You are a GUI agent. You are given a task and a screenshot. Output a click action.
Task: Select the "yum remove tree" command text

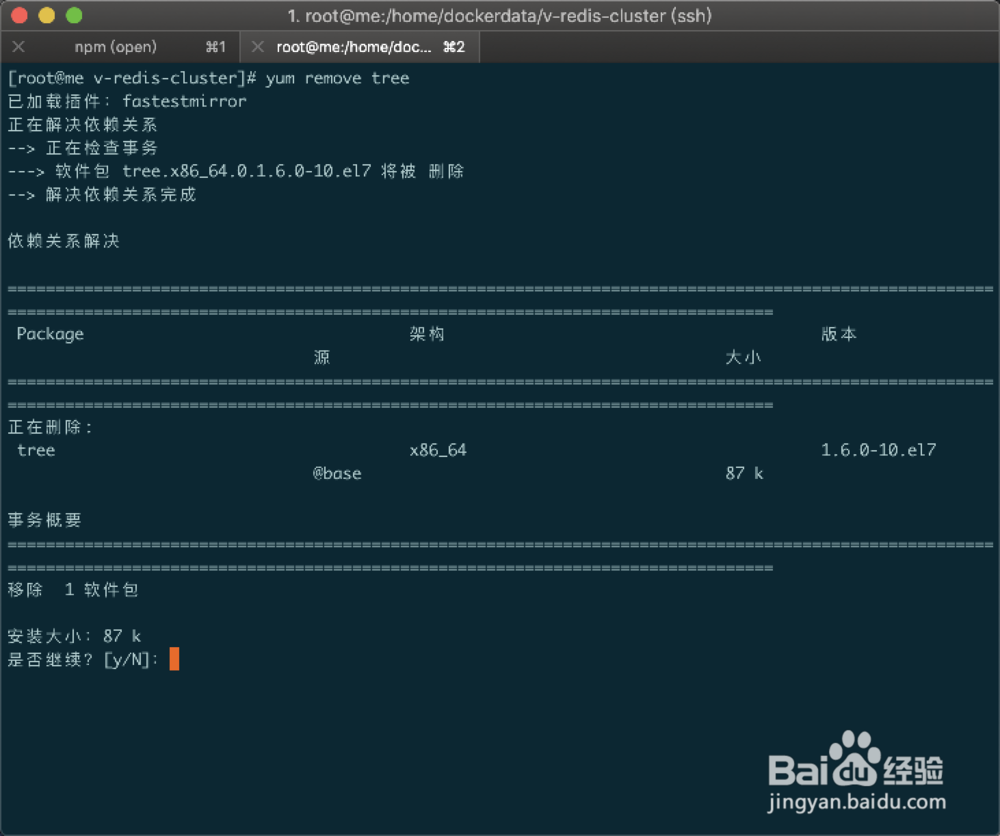coord(340,78)
